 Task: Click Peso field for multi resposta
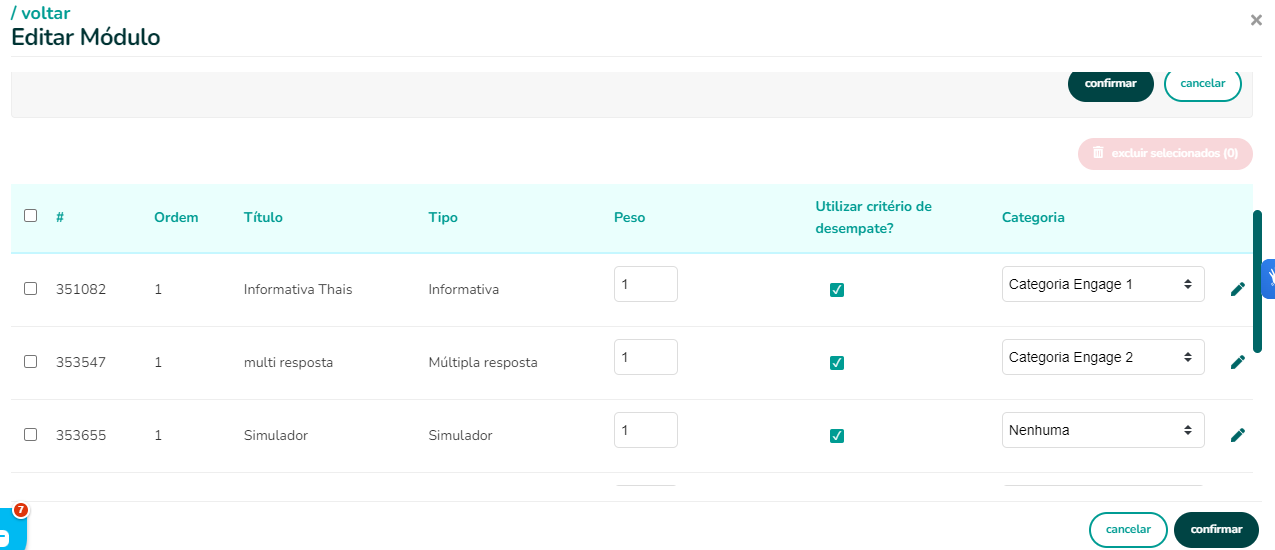[x=646, y=357]
